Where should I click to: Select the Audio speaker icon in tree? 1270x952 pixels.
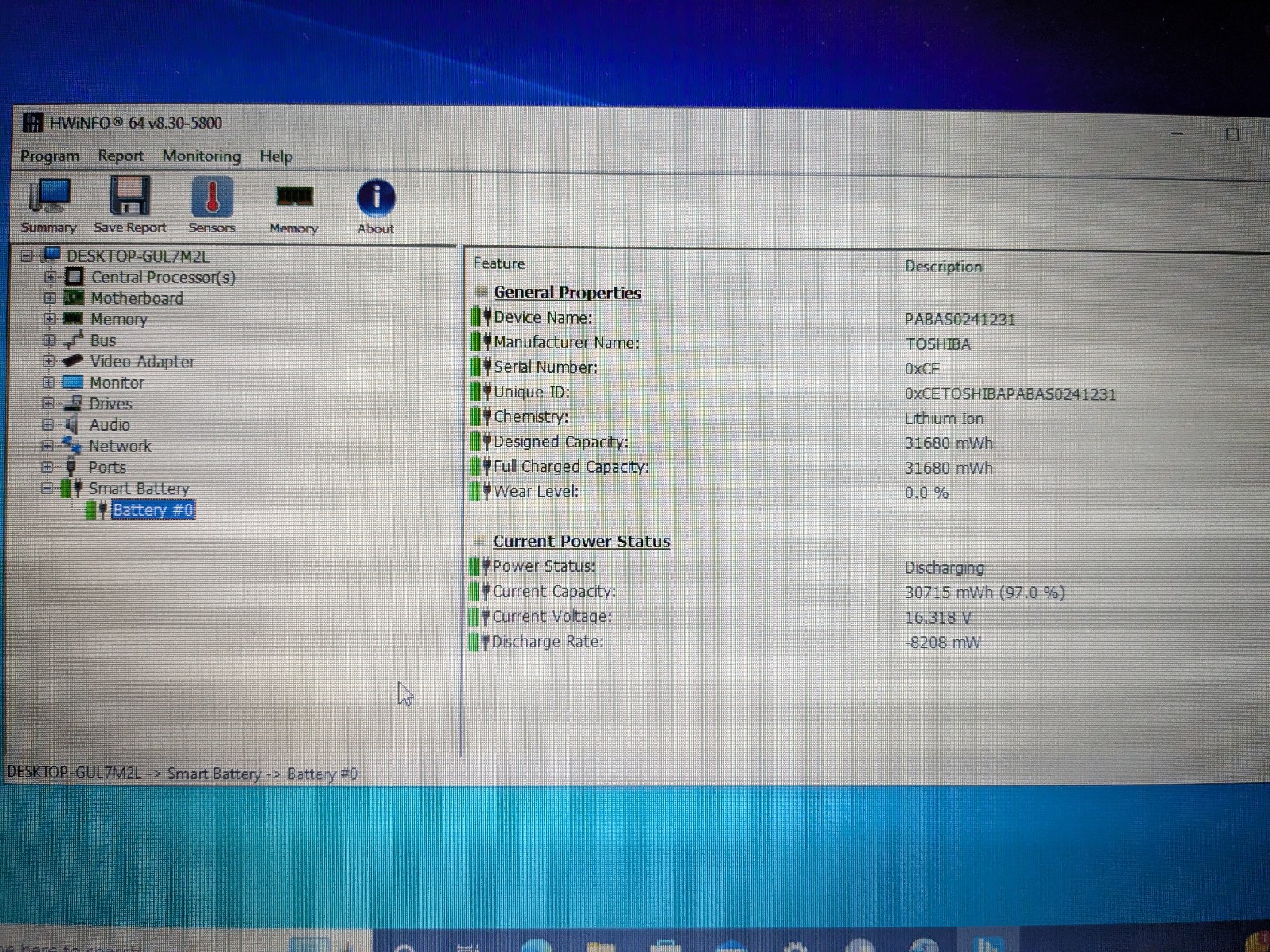tap(71, 424)
